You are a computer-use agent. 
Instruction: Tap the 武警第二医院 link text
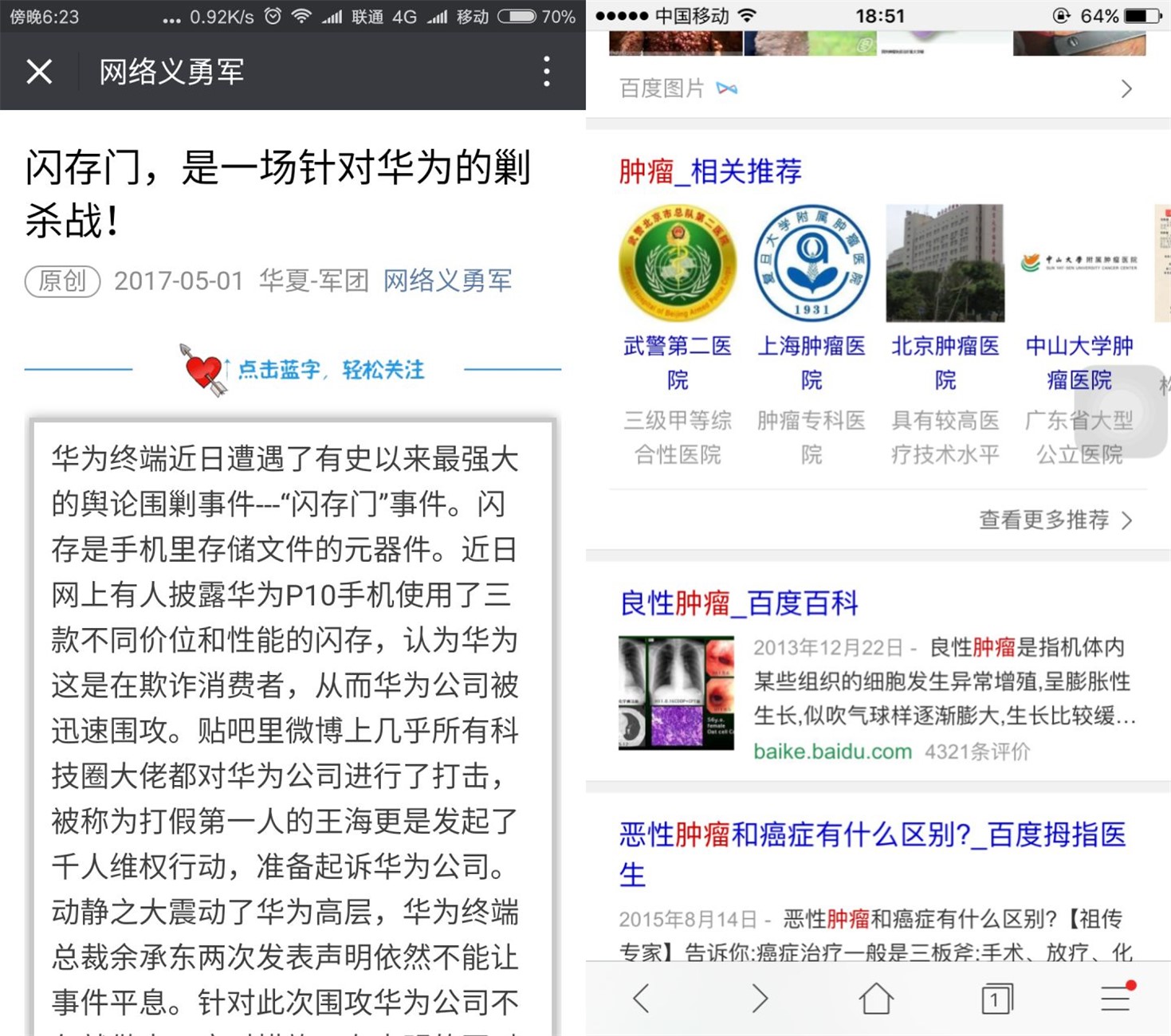point(678,363)
